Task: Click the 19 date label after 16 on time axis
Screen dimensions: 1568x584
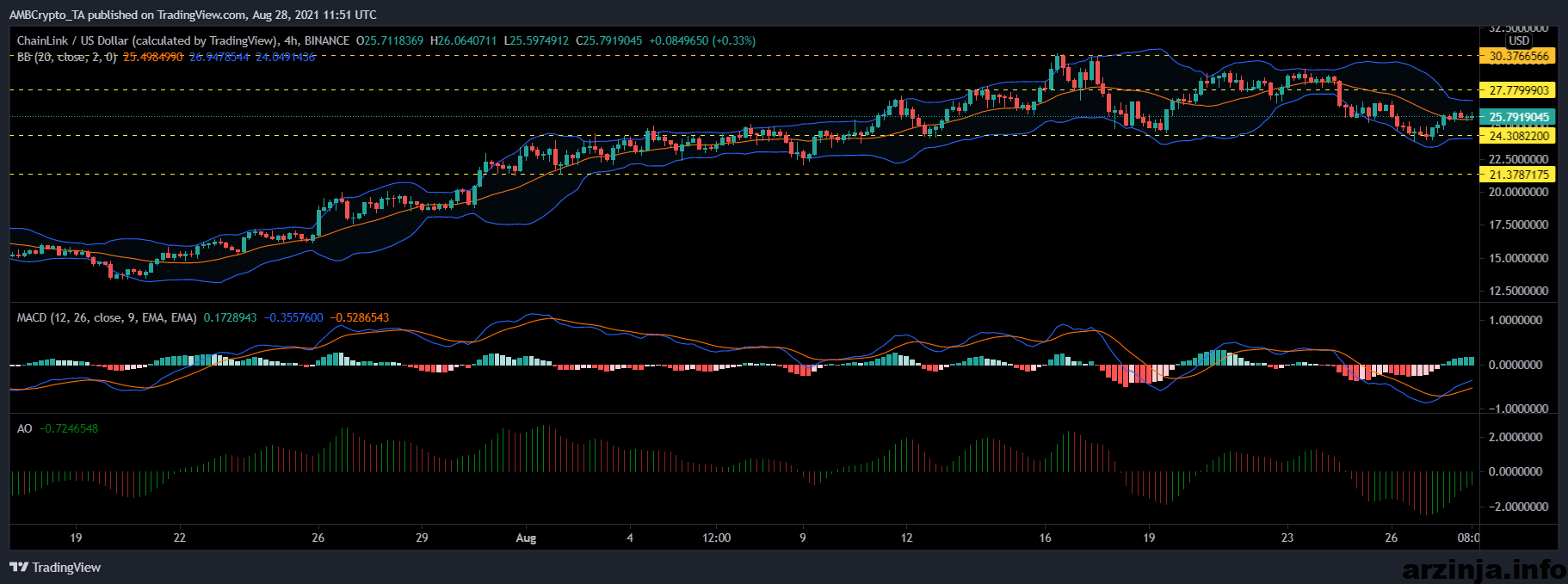Action: (x=1149, y=538)
